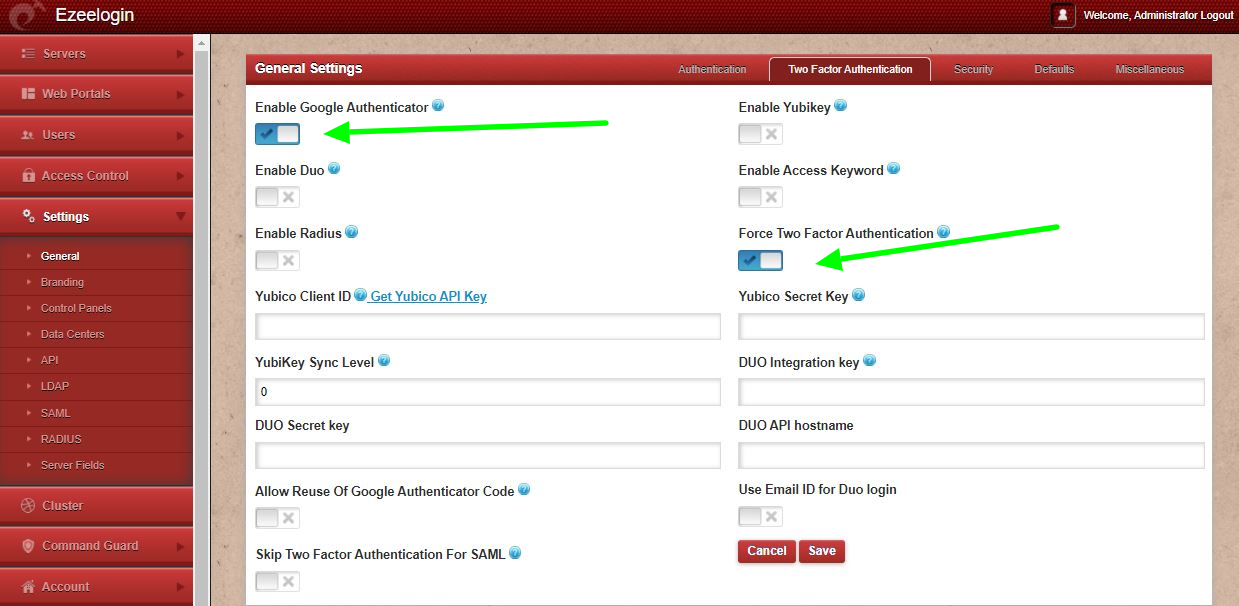This screenshot has height=606, width=1239.
Task: Open help icon beside YubiKey Sync Level
Action: point(384,361)
